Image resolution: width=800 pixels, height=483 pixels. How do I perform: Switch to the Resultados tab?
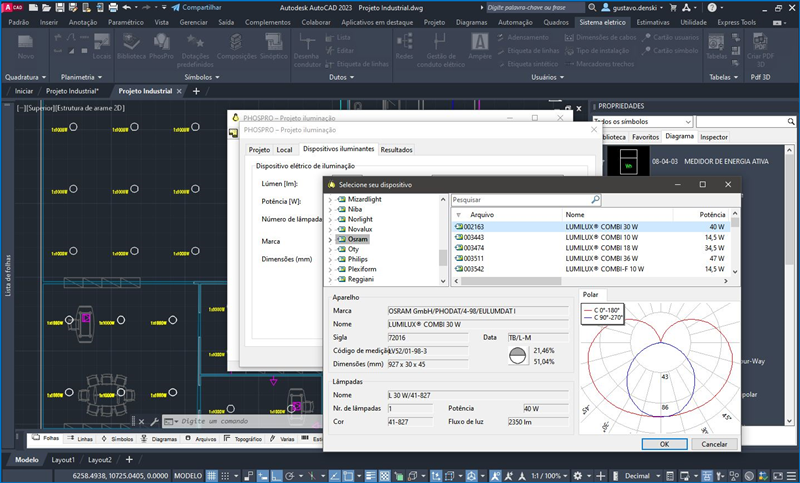(x=396, y=150)
